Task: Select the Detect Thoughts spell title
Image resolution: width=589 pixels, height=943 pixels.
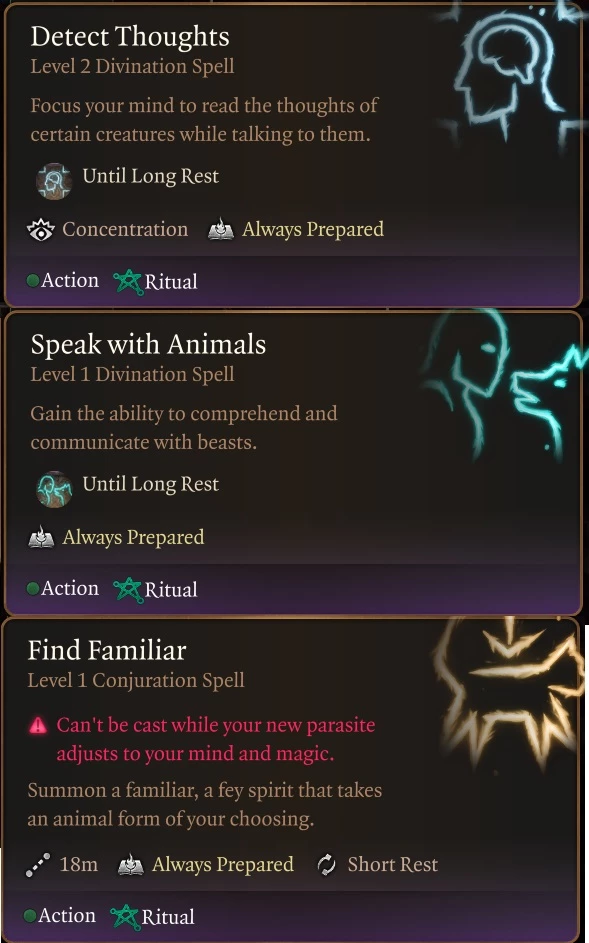Action: pos(130,37)
